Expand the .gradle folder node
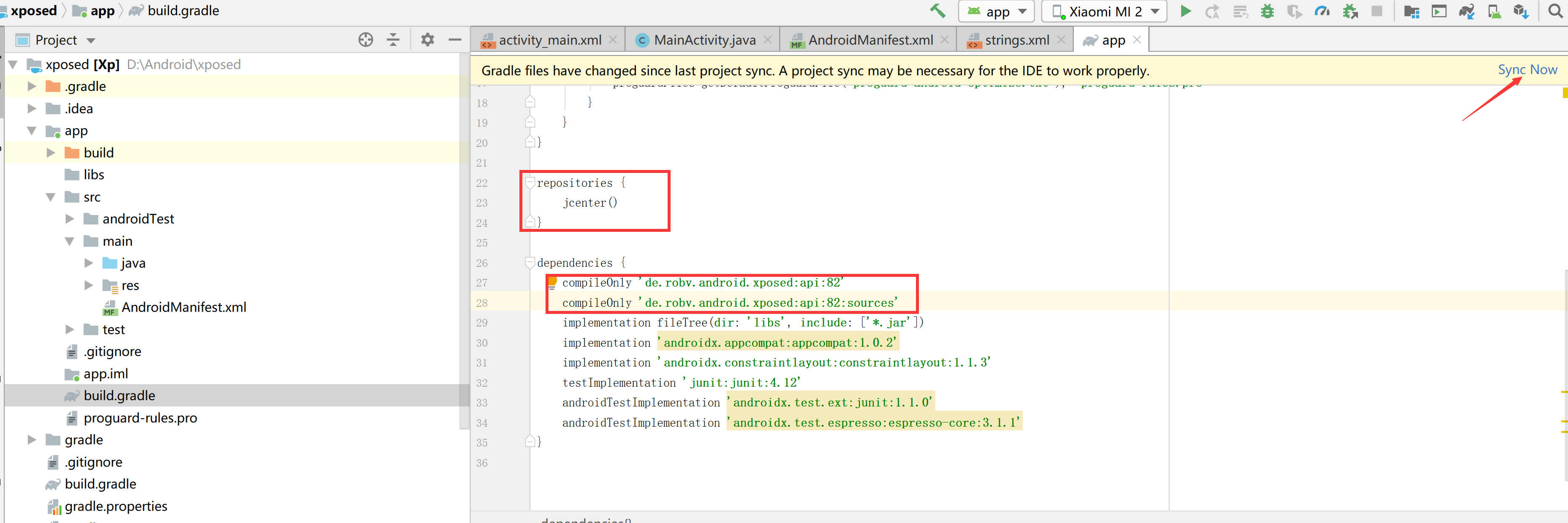The height and width of the screenshot is (523, 1568). (32, 86)
